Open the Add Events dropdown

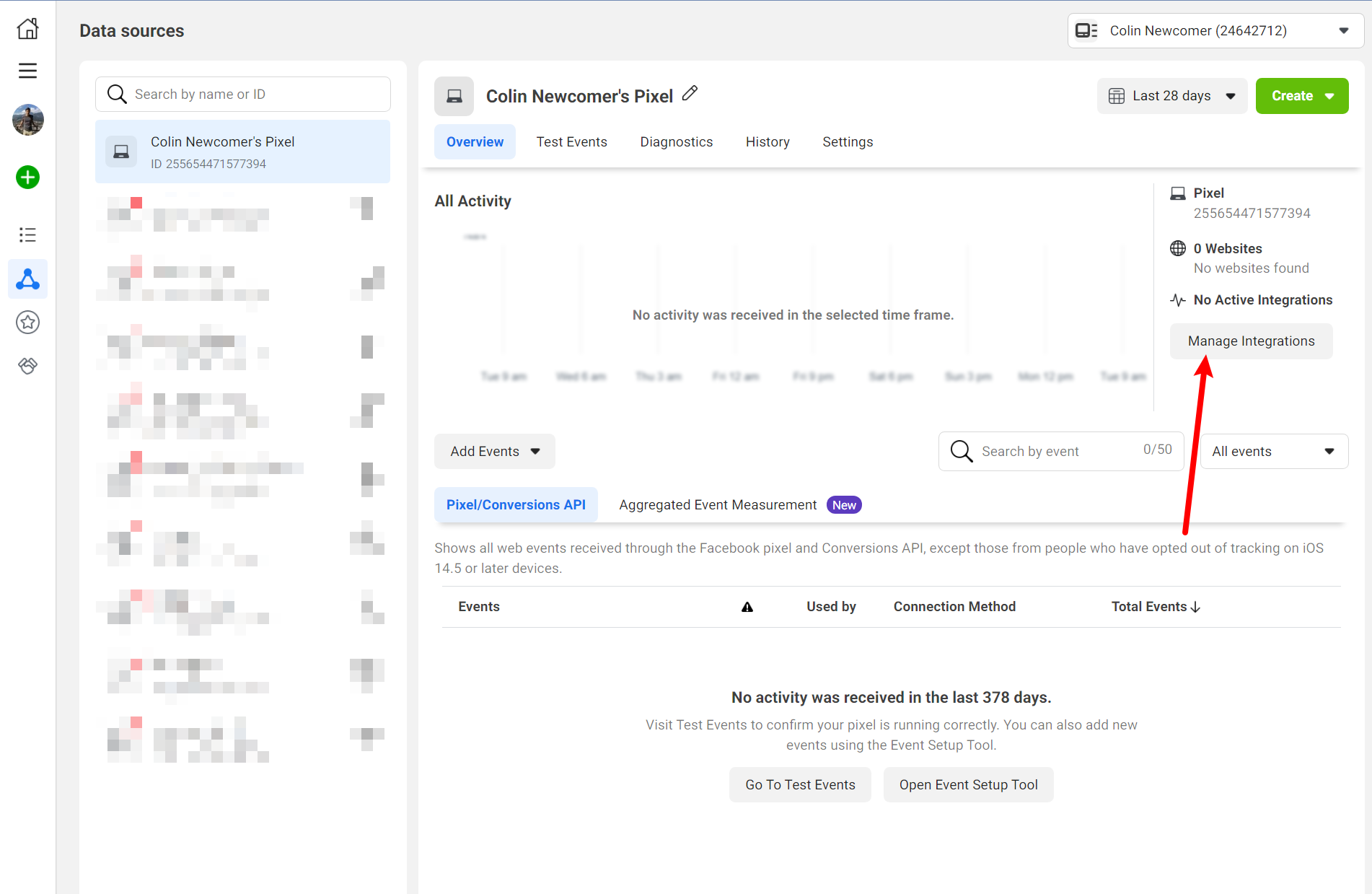495,452
